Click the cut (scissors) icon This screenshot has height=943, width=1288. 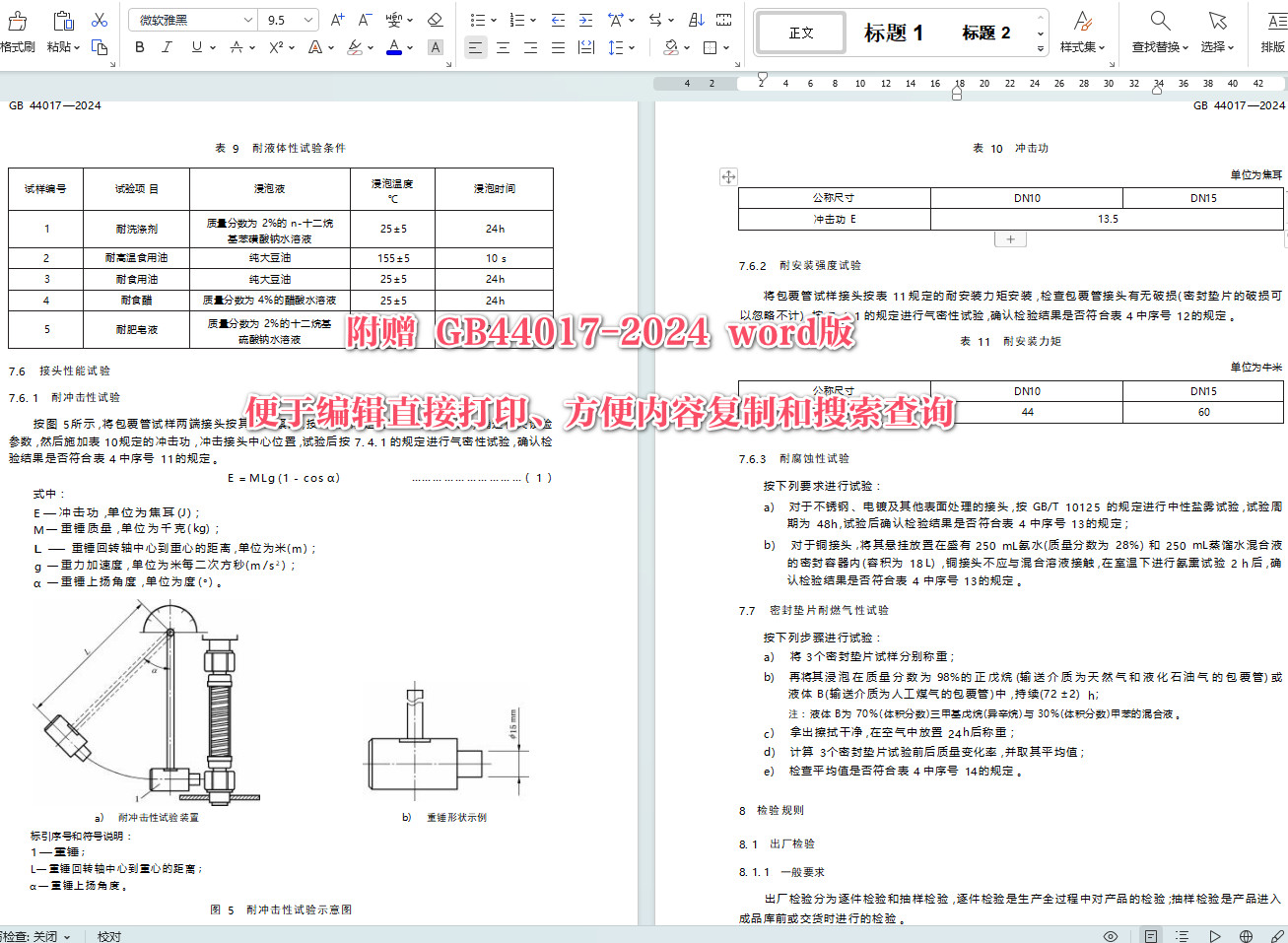[x=98, y=18]
